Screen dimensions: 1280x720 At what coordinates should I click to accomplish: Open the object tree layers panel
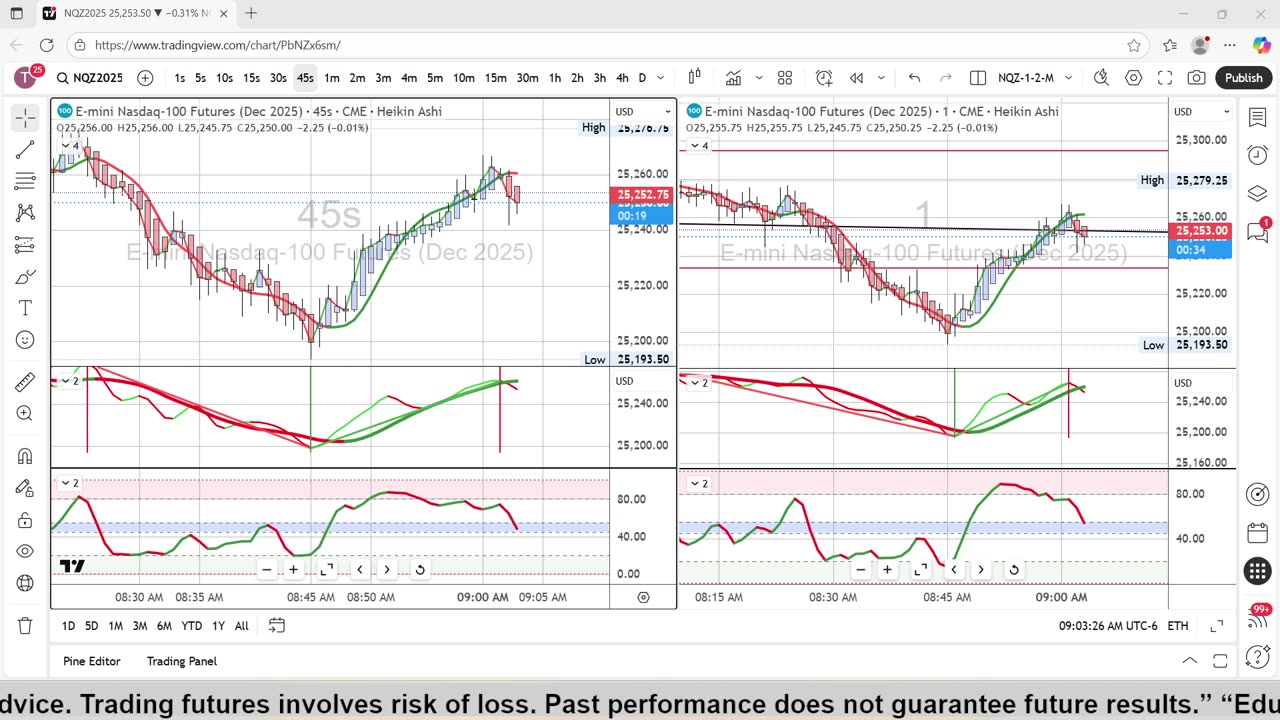click(1258, 193)
